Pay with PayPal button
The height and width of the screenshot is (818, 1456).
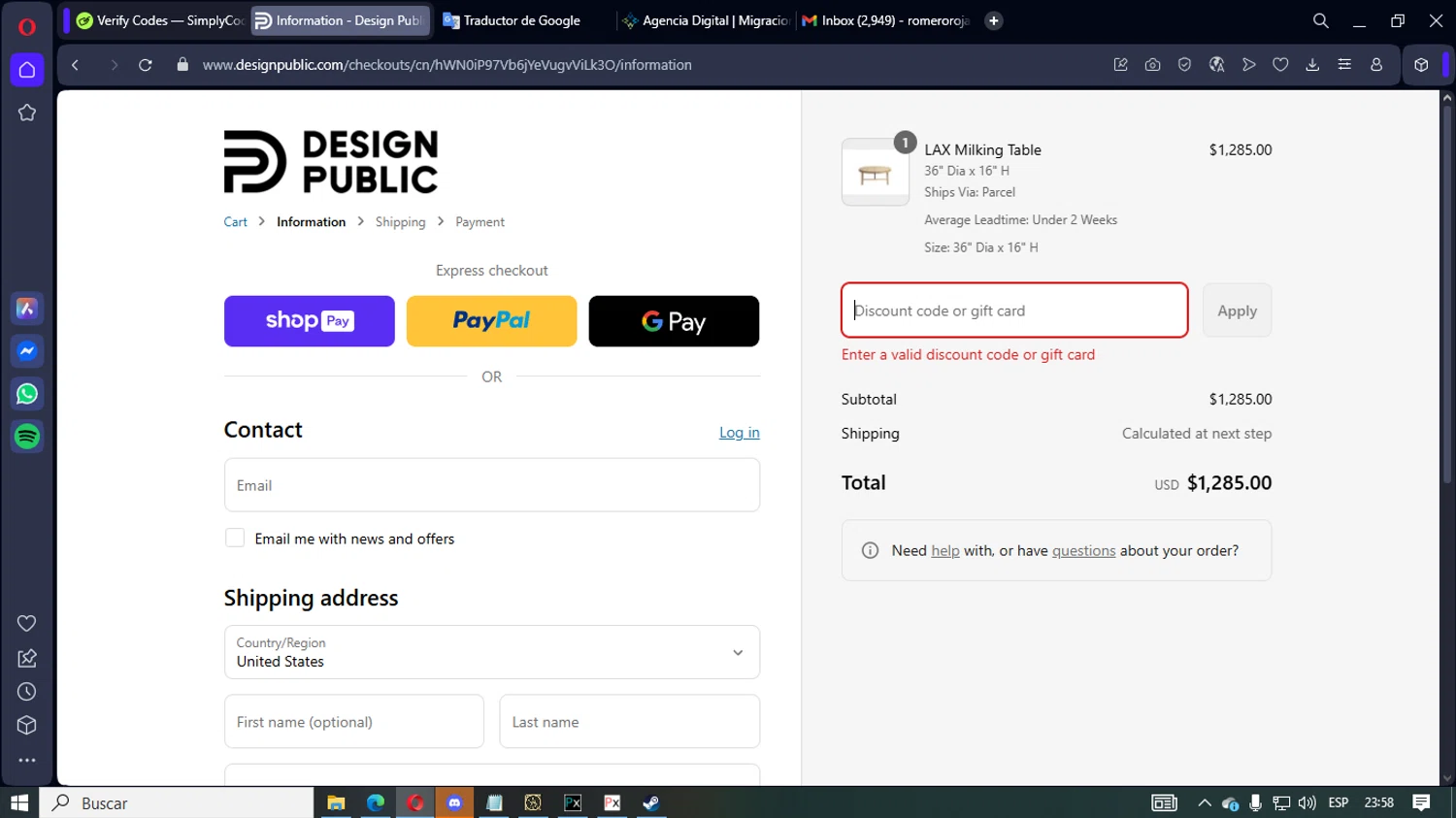tap(491, 321)
